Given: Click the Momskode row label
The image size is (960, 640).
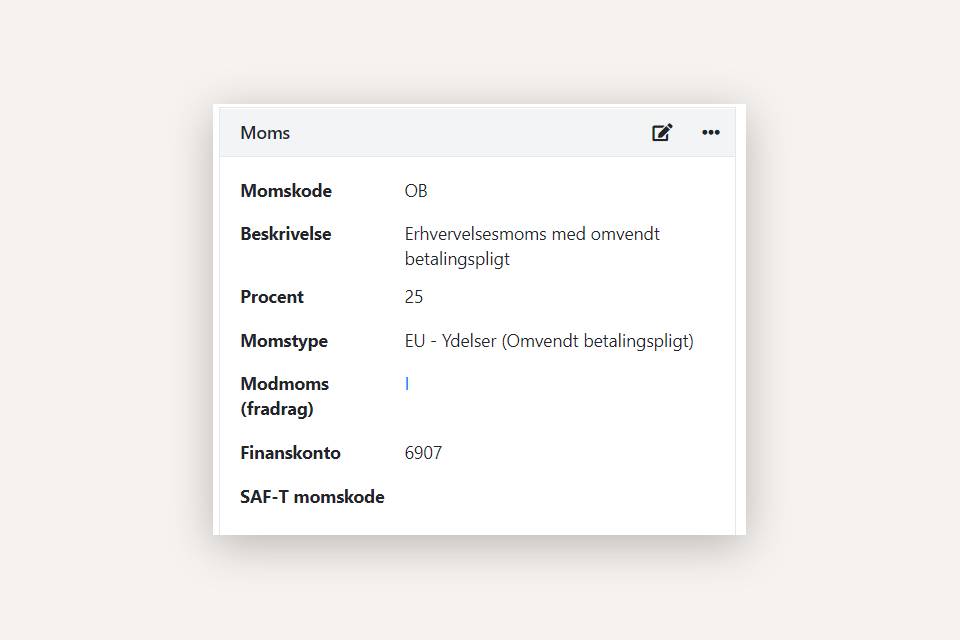Looking at the screenshot, I should coord(286,190).
